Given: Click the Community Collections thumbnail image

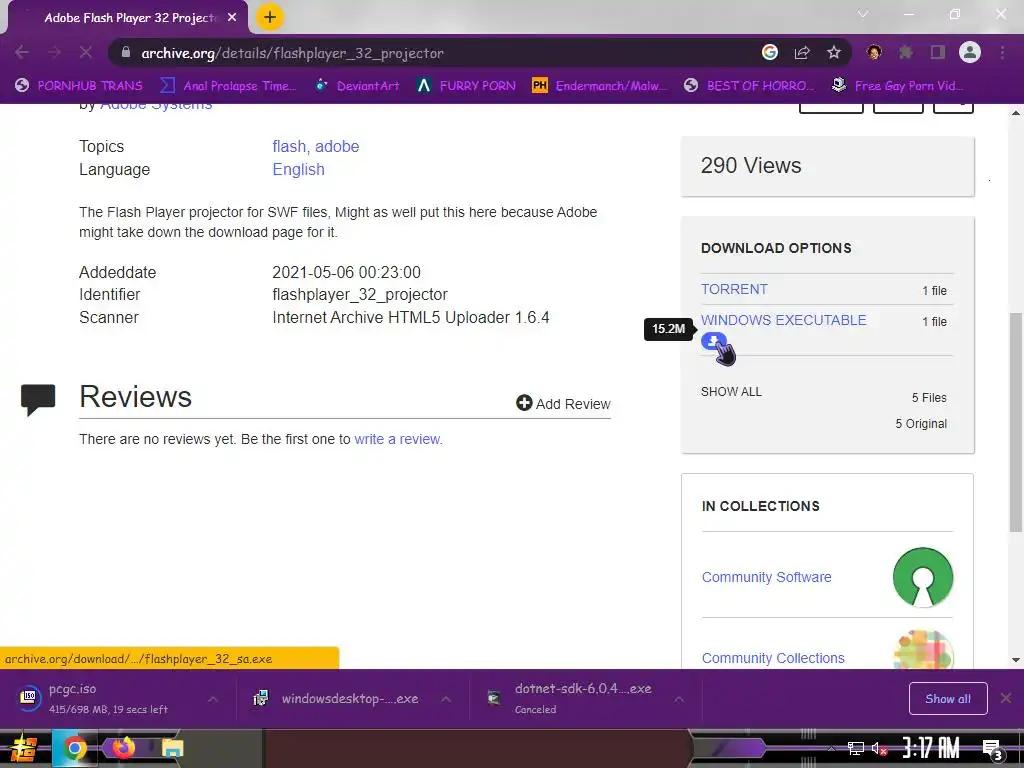Looking at the screenshot, I should tap(923, 650).
